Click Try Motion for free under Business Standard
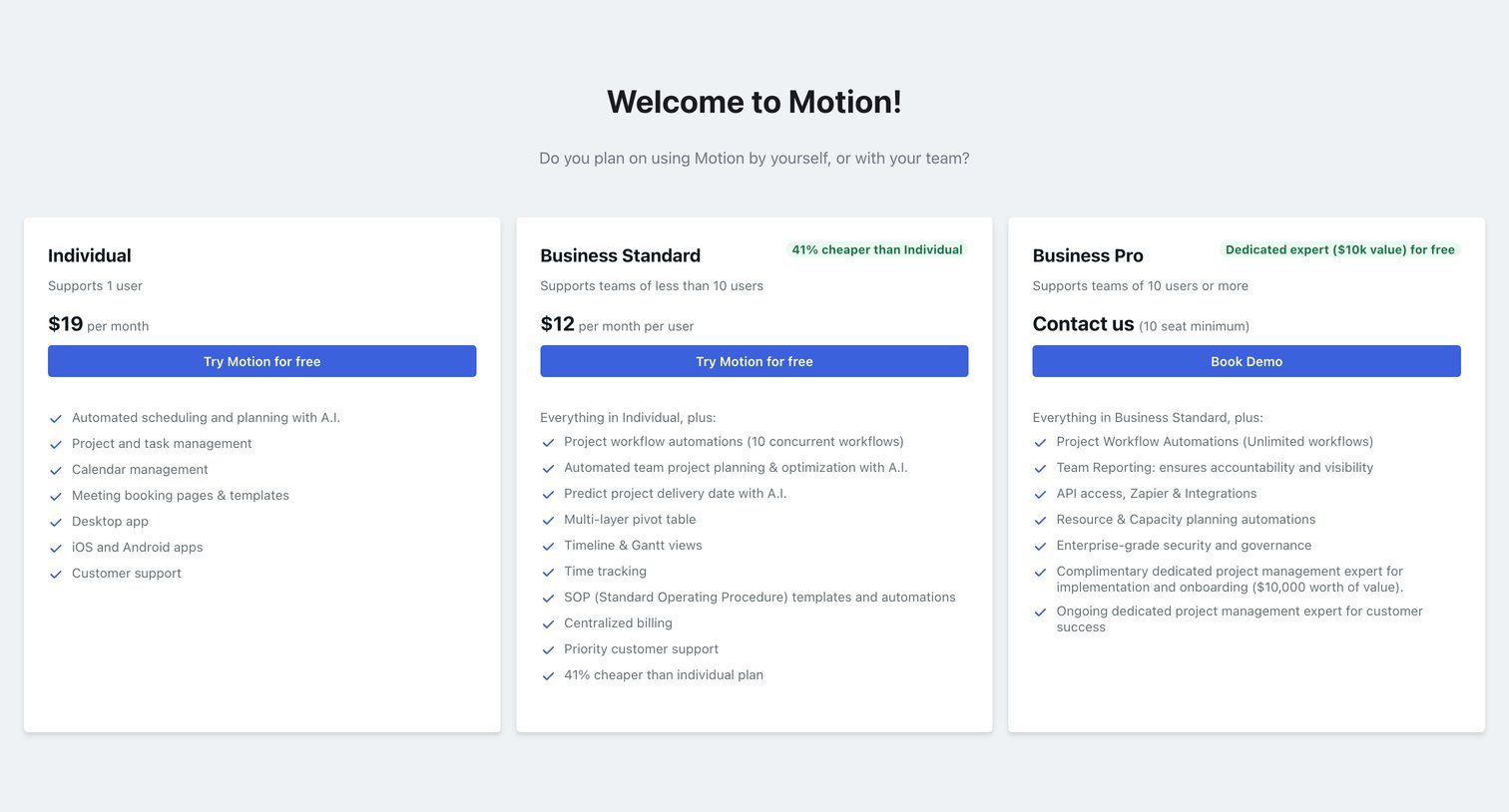 (x=754, y=361)
